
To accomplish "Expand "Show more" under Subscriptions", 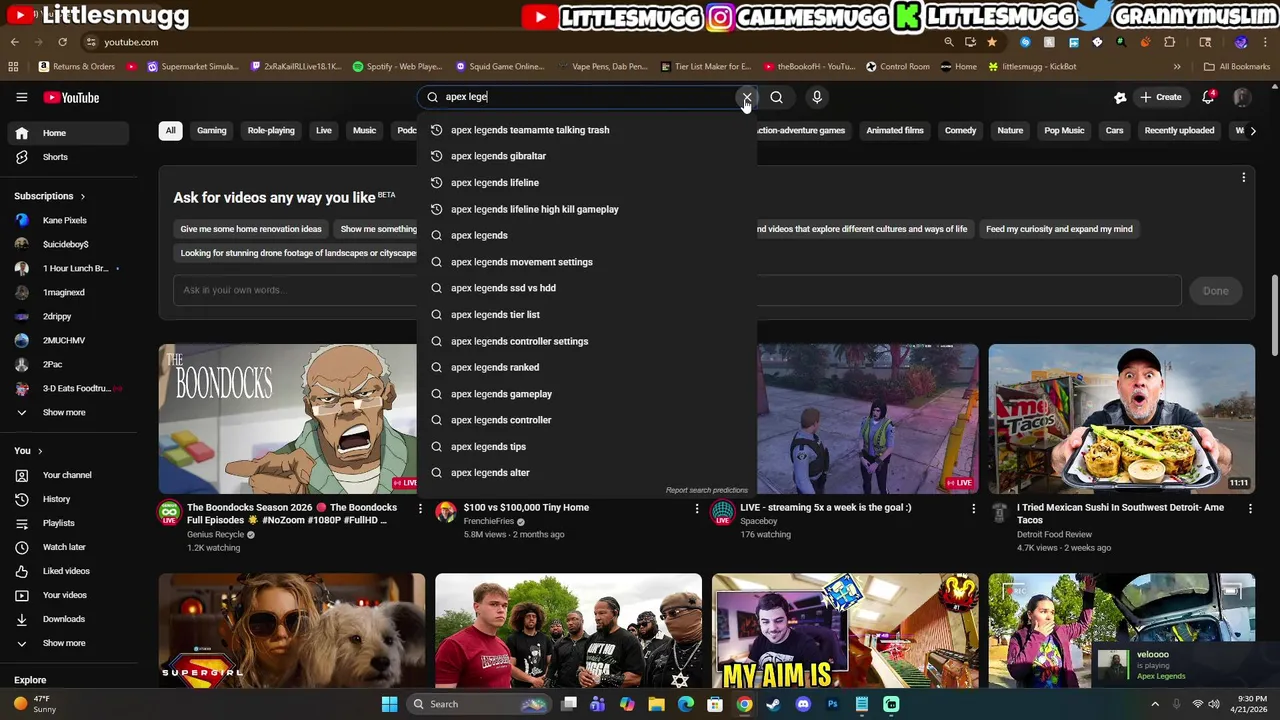I will [68, 412].
